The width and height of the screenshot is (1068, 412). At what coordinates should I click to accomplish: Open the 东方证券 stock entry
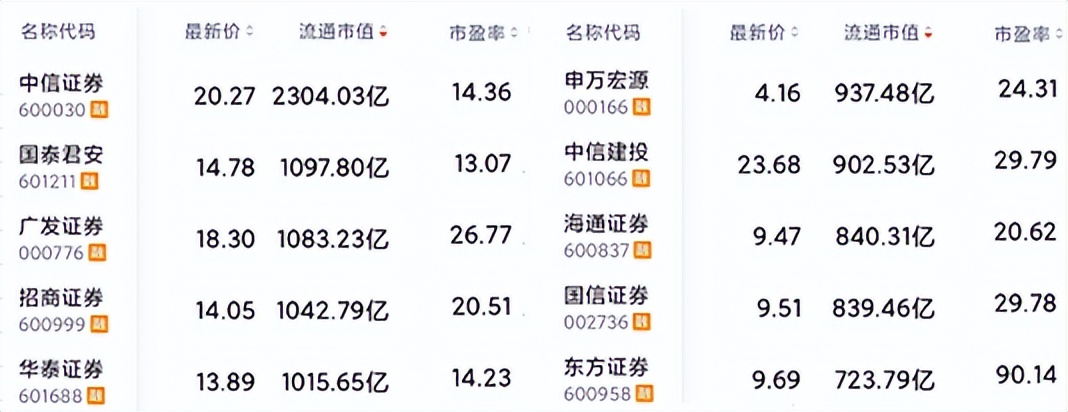click(606, 368)
